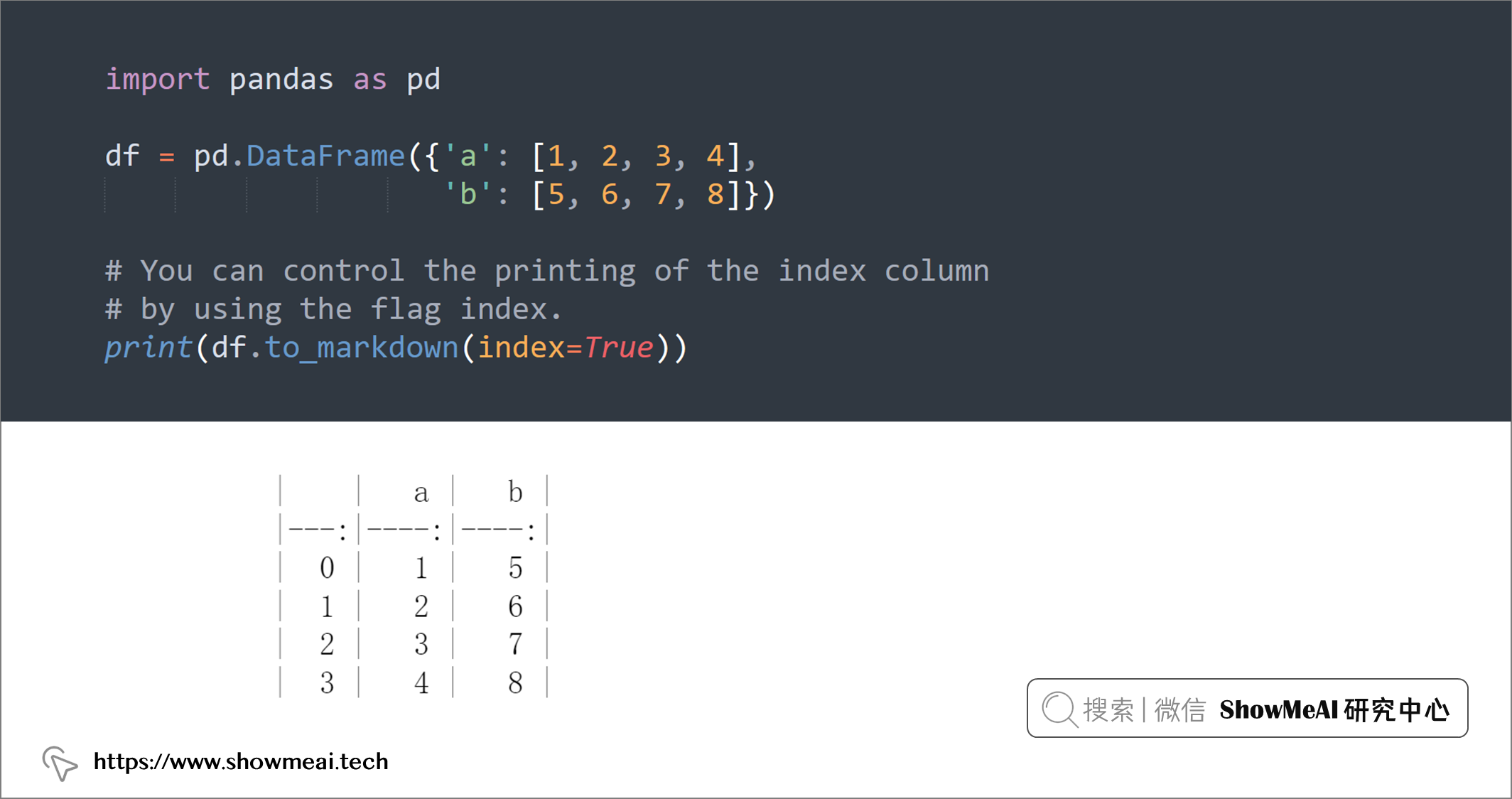The width and height of the screenshot is (1512, 799).
Task: Click the column header 'b' in table
Action: pyautogui.click(x=515, y=491)
